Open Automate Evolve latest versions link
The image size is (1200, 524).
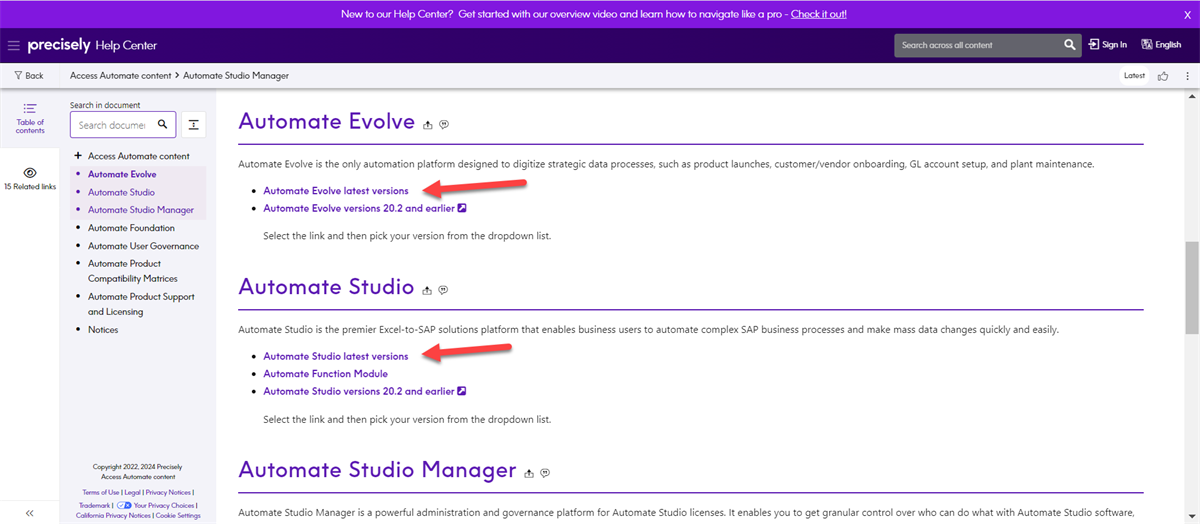tap(336, 190)
